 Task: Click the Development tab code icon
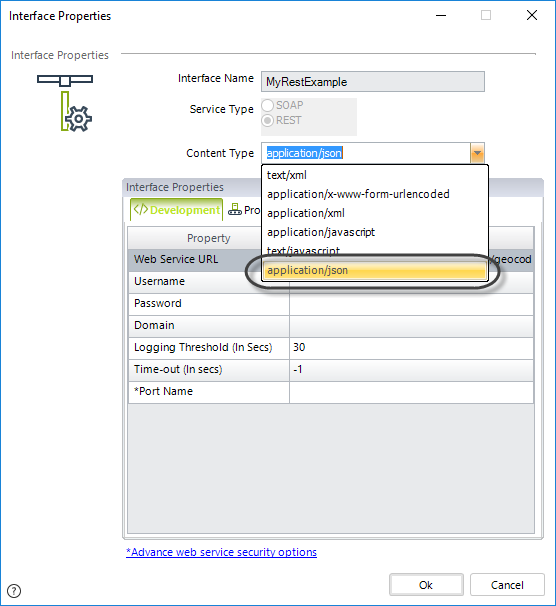click(141, 209)
